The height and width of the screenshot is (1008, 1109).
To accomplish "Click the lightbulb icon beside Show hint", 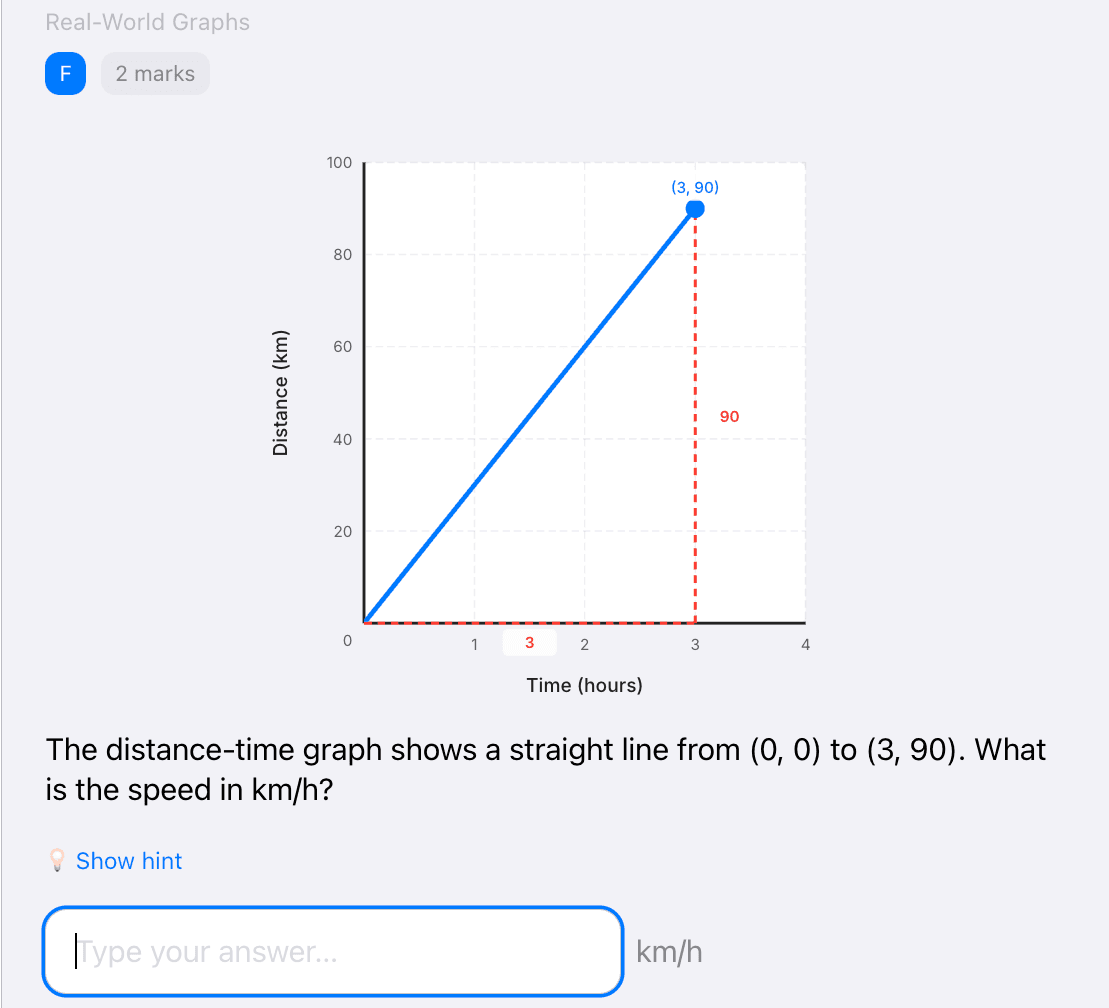I will pos(57,860).
